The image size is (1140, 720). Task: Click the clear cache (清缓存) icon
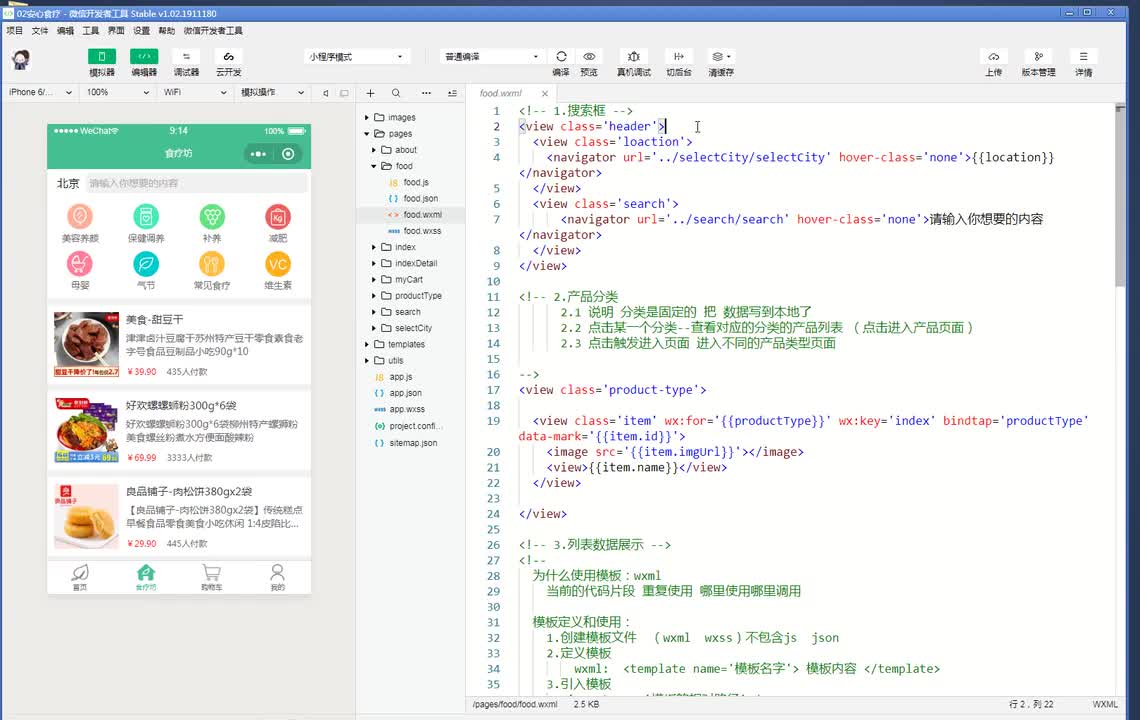[x=720, y=57]
